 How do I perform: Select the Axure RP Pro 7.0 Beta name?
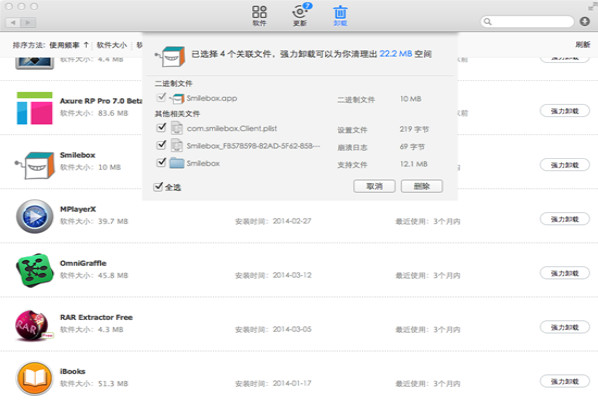tap(101, 101)
